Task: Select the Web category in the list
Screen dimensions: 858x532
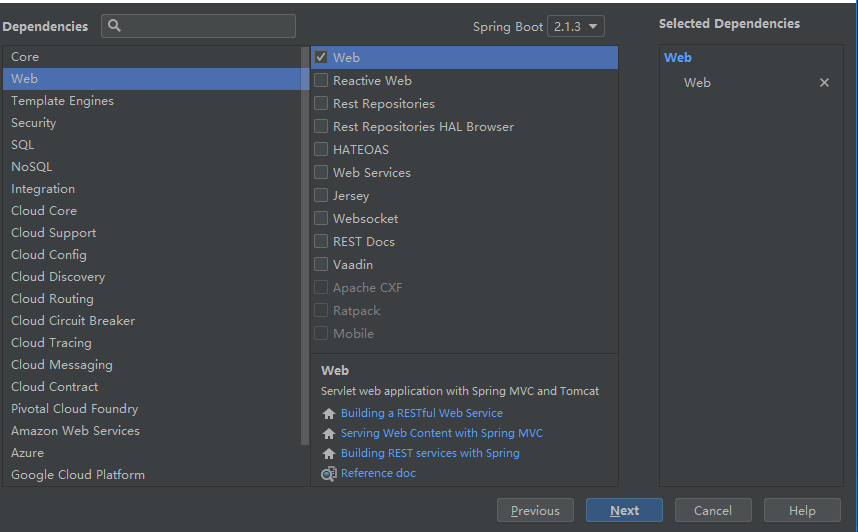Action: coord(152,79)
